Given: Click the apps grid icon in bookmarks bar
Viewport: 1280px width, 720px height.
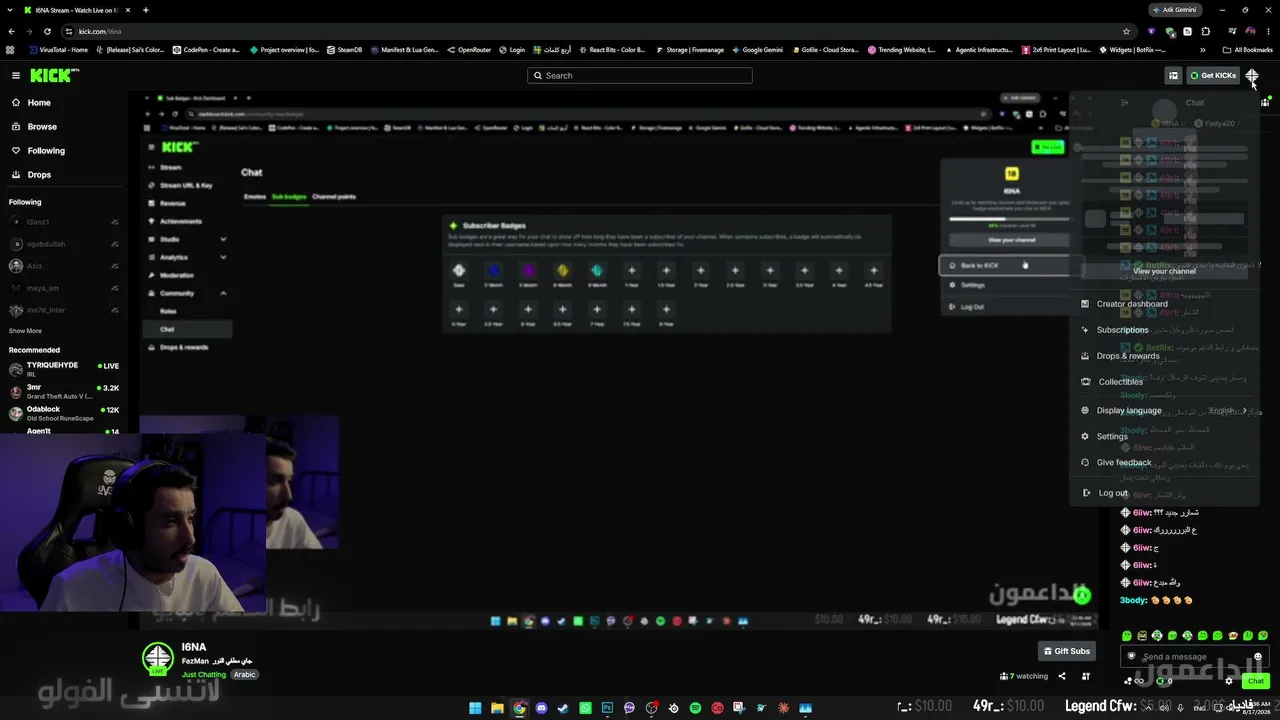Looking at the screenshot, I should (x=11, y=50).
